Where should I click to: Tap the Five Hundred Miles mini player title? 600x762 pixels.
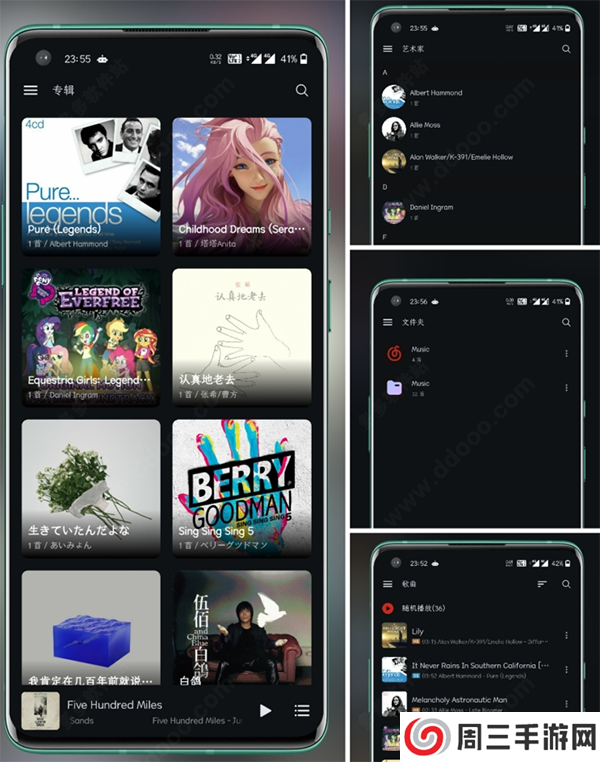pyautogui.click(x=114, y=705)
